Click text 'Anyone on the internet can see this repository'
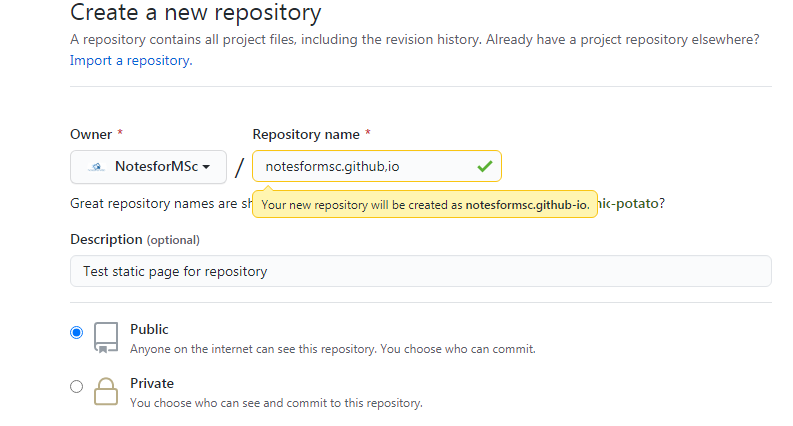 coord(253,349)
